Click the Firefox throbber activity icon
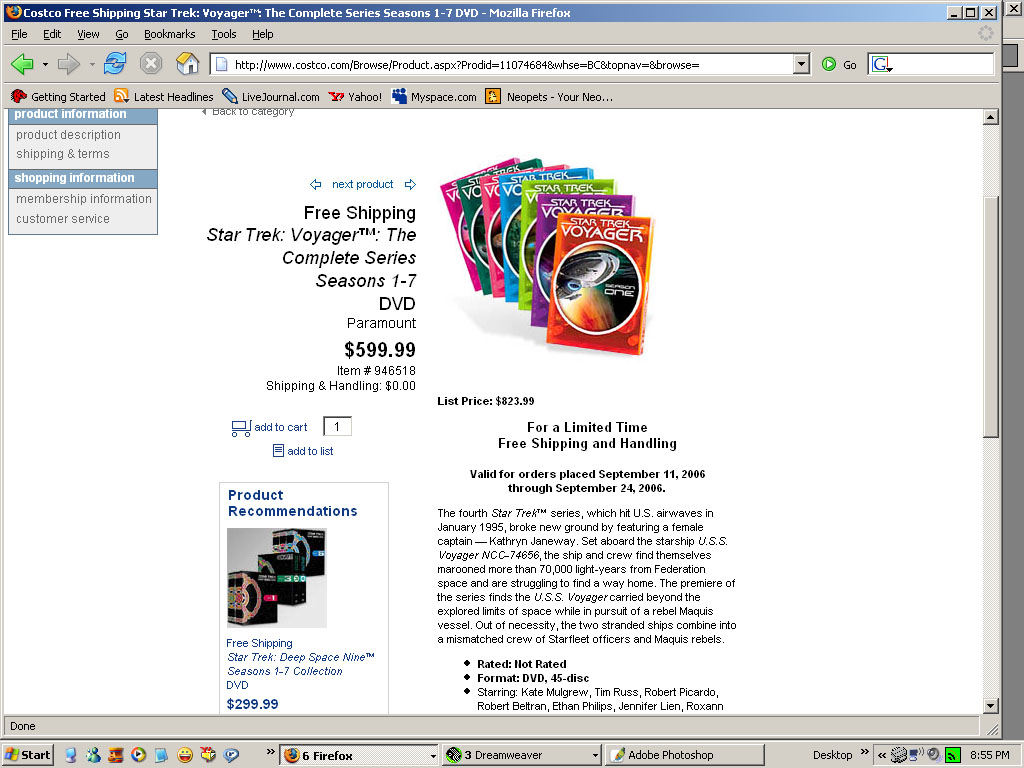Image resolution: width=1024 pixels, height=768 pixels. (985, 33)
